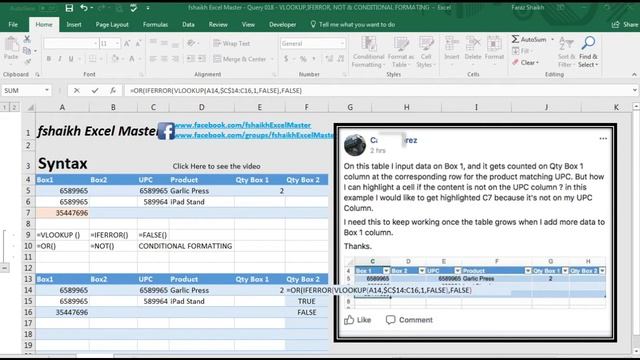Click outline level 2 button
Viewport: 640px width, 360px height.
point(14,107)
